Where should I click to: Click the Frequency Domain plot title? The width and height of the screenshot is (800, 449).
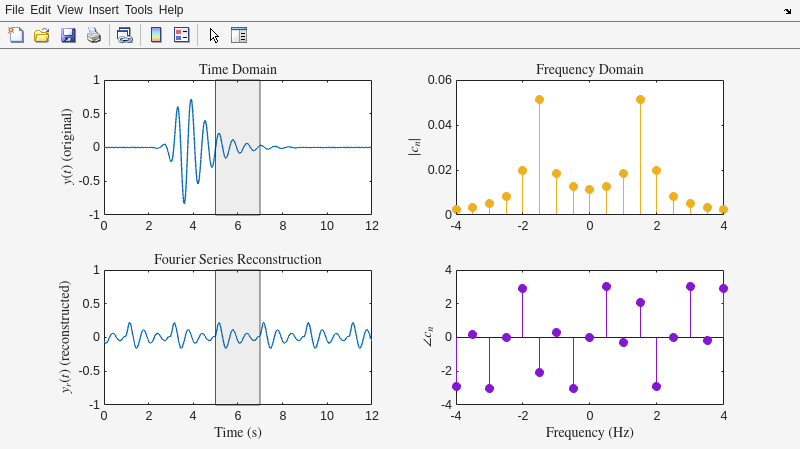click(x=589, y=70)
